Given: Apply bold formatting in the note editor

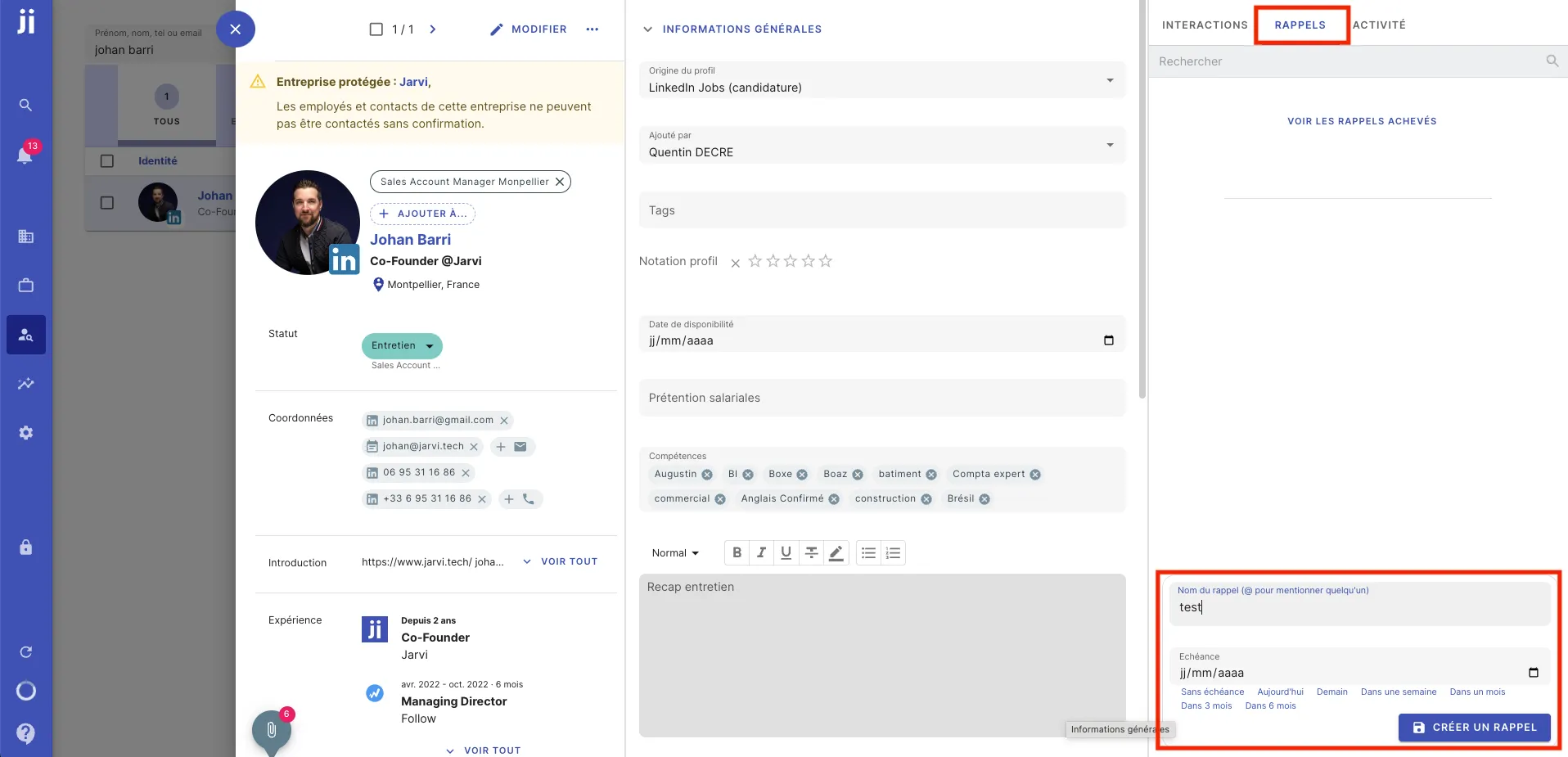Looking at the screenshot, I should (x=737, y=552).
